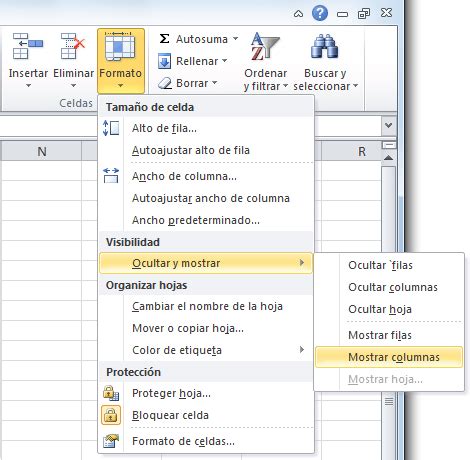Select Ocultar columnas in submenu

pos(389,287)
